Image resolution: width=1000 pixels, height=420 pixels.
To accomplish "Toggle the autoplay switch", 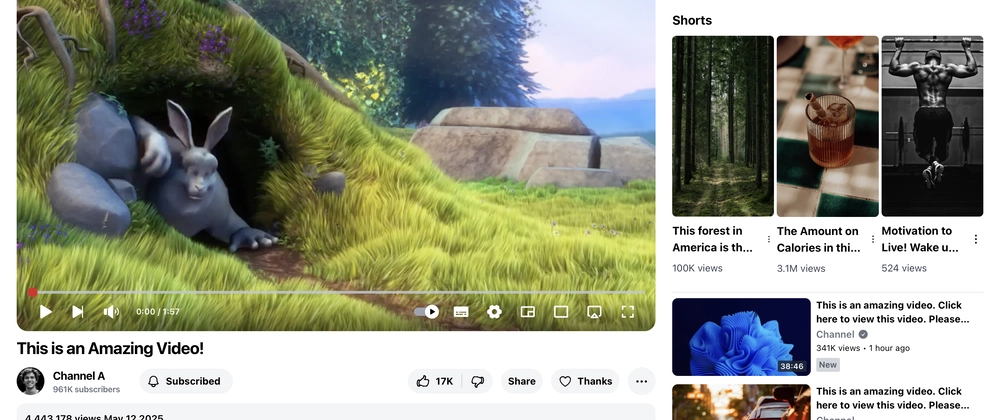I will click(426, 312).
